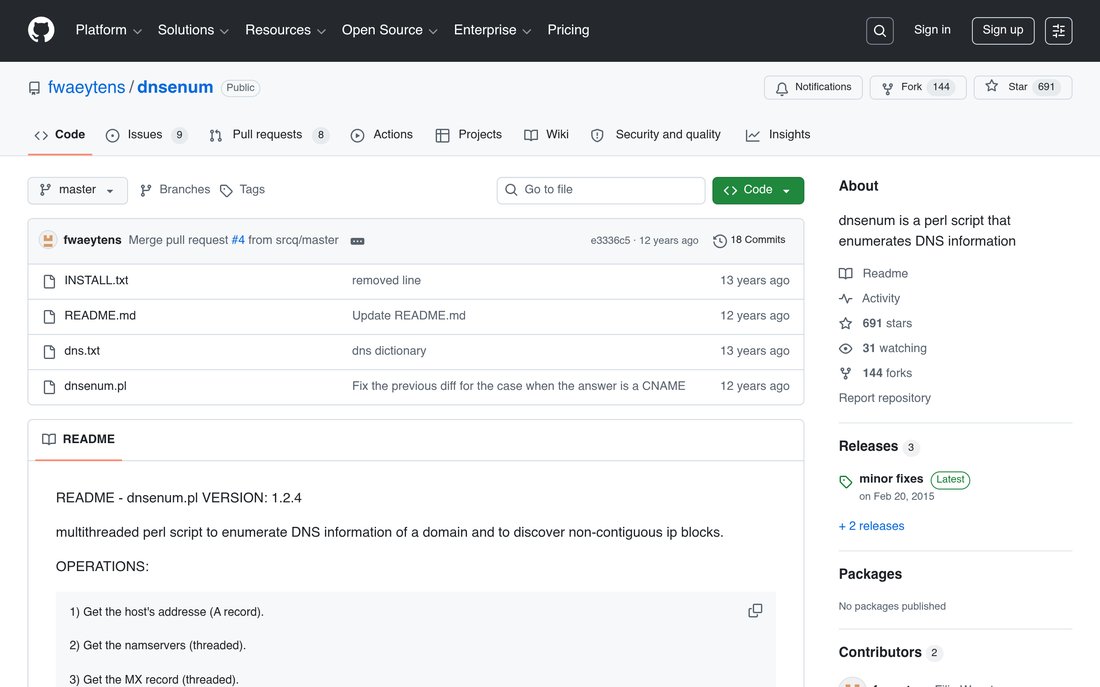Click the Activity pulse icon
Viewport: 1100px width, 687px height.
pos(845,298)
